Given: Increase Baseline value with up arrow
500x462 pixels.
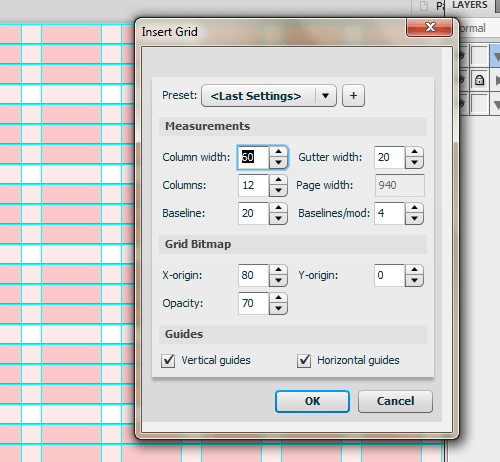Looking at the screenshot, I should coord(278,208).
